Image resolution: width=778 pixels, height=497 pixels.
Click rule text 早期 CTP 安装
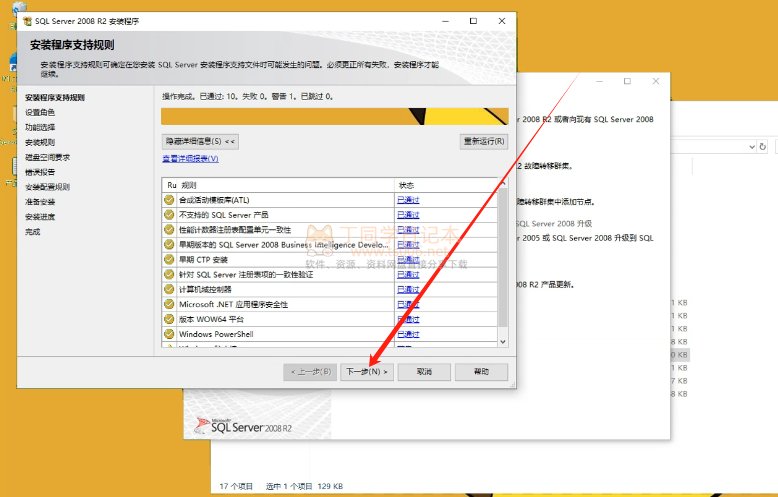(203, 259)
